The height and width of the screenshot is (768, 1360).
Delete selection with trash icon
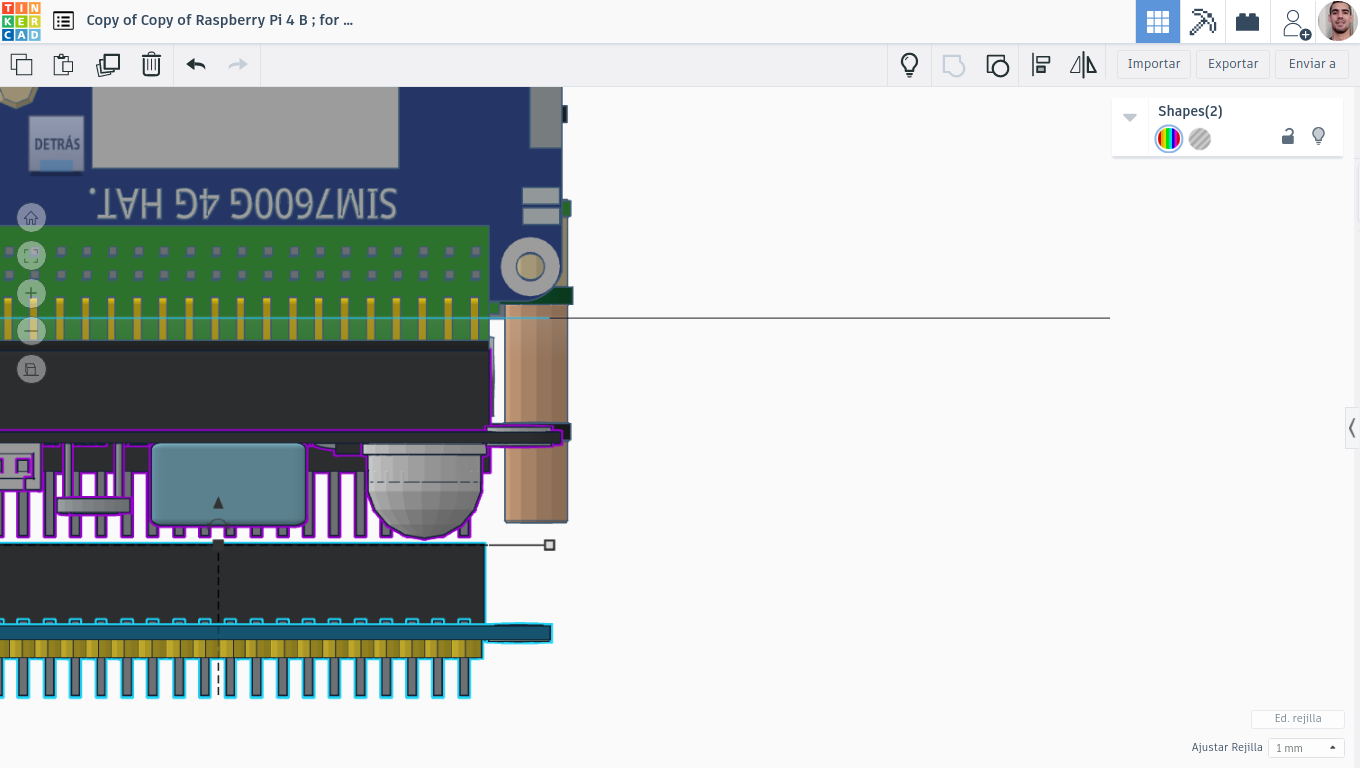tap(151, 65)
